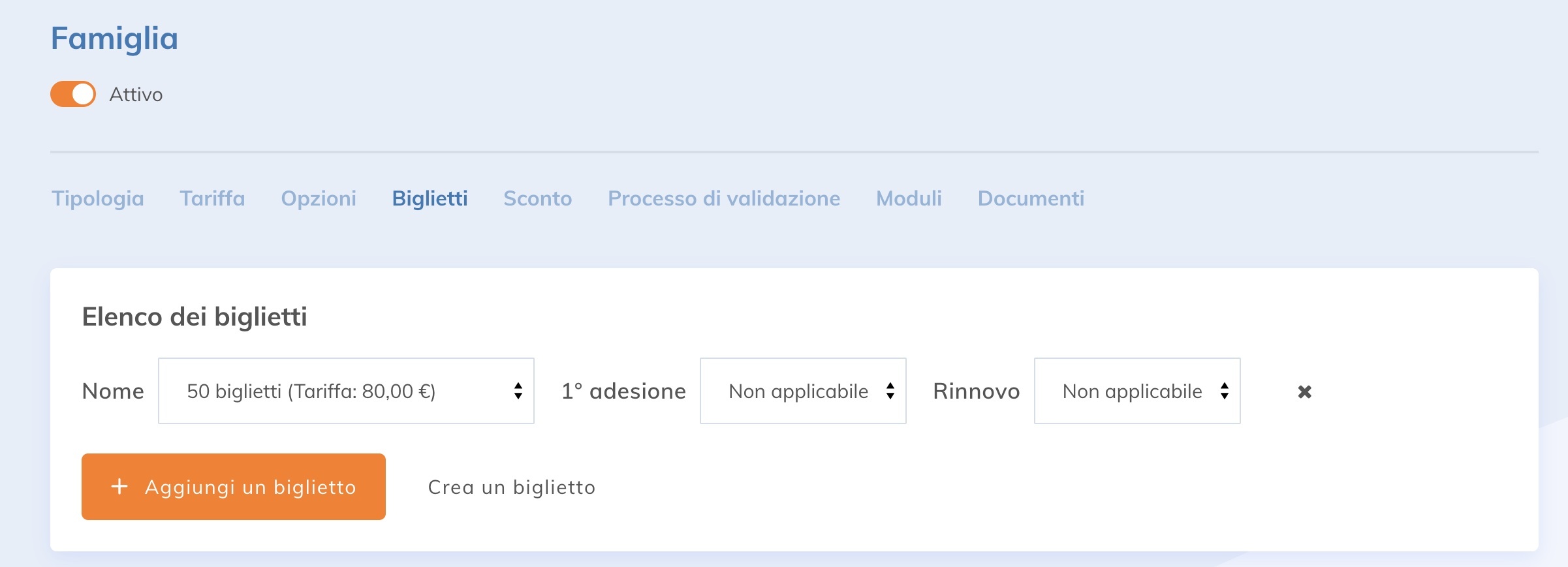Screen dimensions: 1568x567
Task: Switch to the Tariffa tab
Action: pos(212,198)
